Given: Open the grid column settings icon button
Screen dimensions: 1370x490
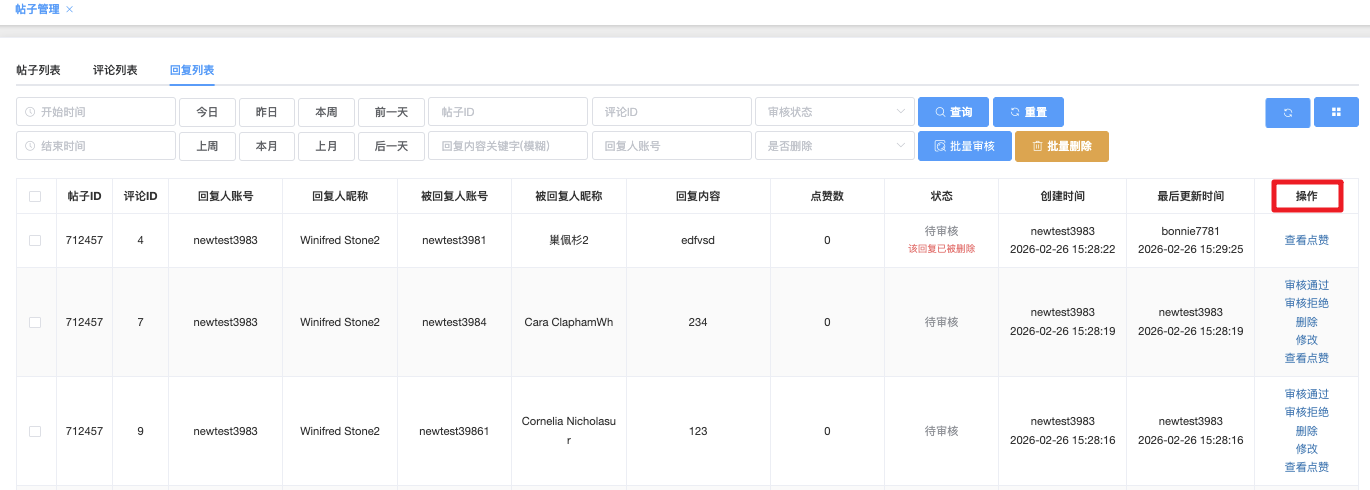Looking at the screenshot, I should 1336,113.
